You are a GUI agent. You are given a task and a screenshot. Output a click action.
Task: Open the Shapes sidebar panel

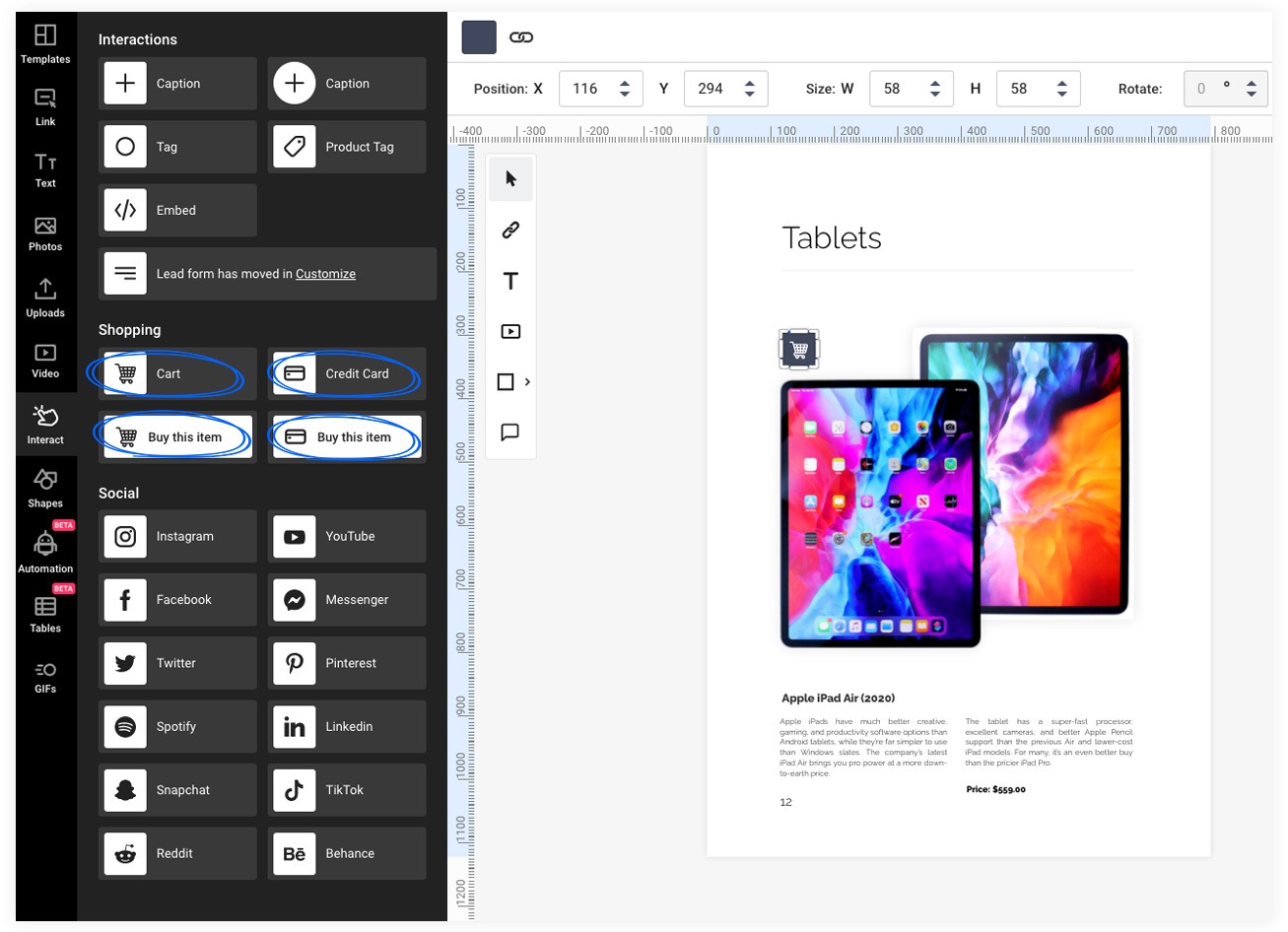pos(45,488)
